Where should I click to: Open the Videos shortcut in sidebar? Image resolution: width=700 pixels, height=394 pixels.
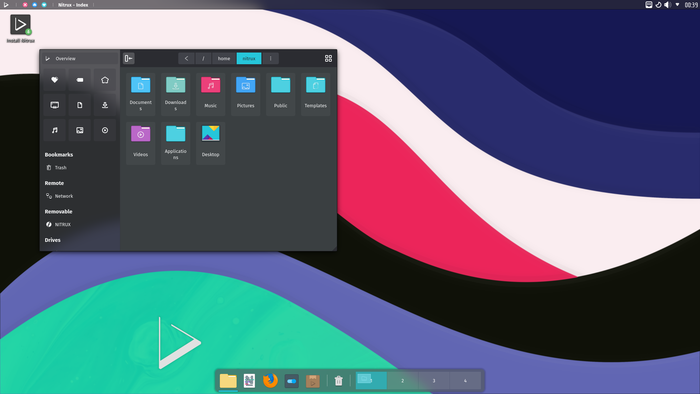[105, 130]
